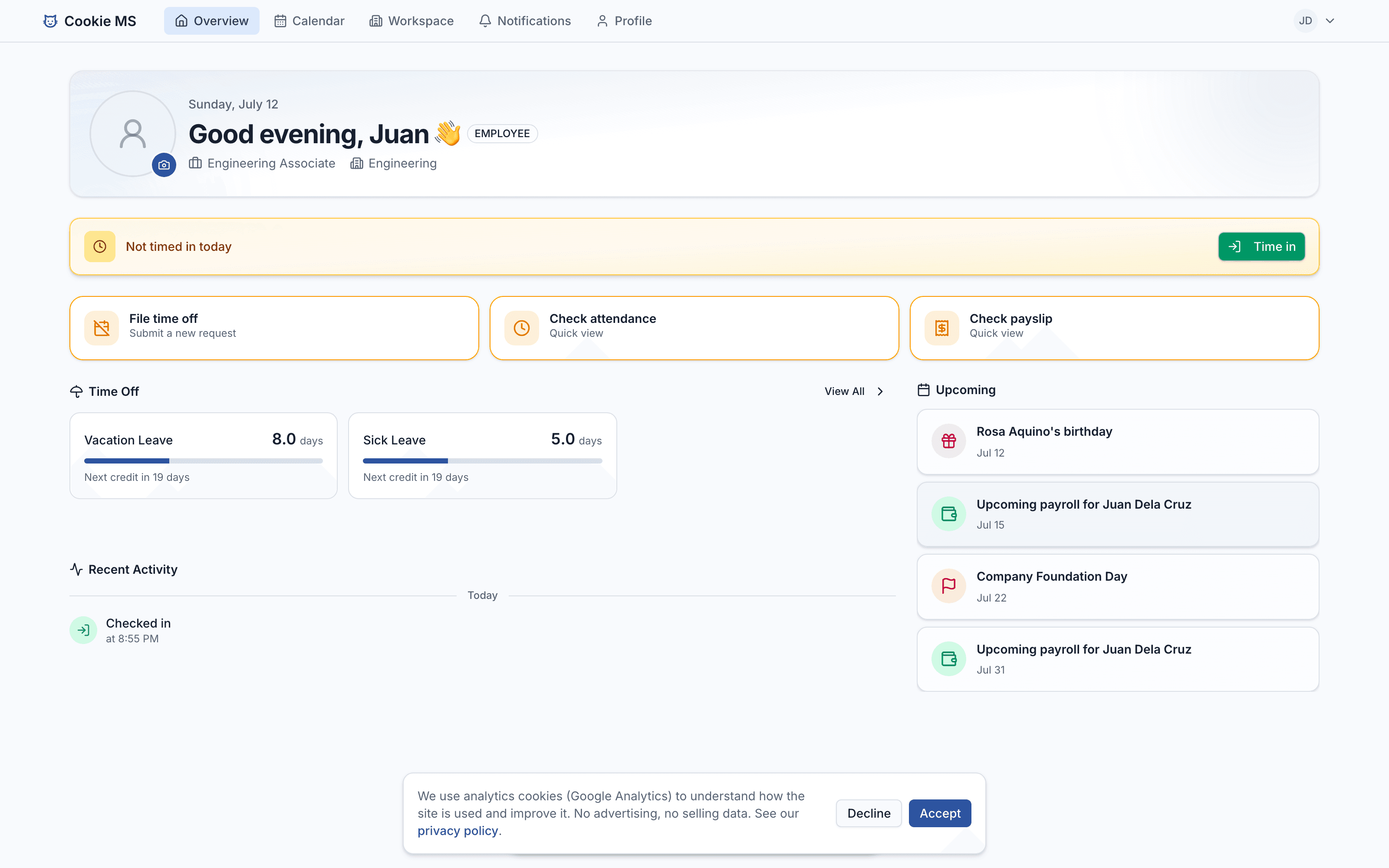The height and width of the screenshot is (868, 1389).
Task: Click the clock icon in the not-timed-in banner
Action: tap(100, 247)
